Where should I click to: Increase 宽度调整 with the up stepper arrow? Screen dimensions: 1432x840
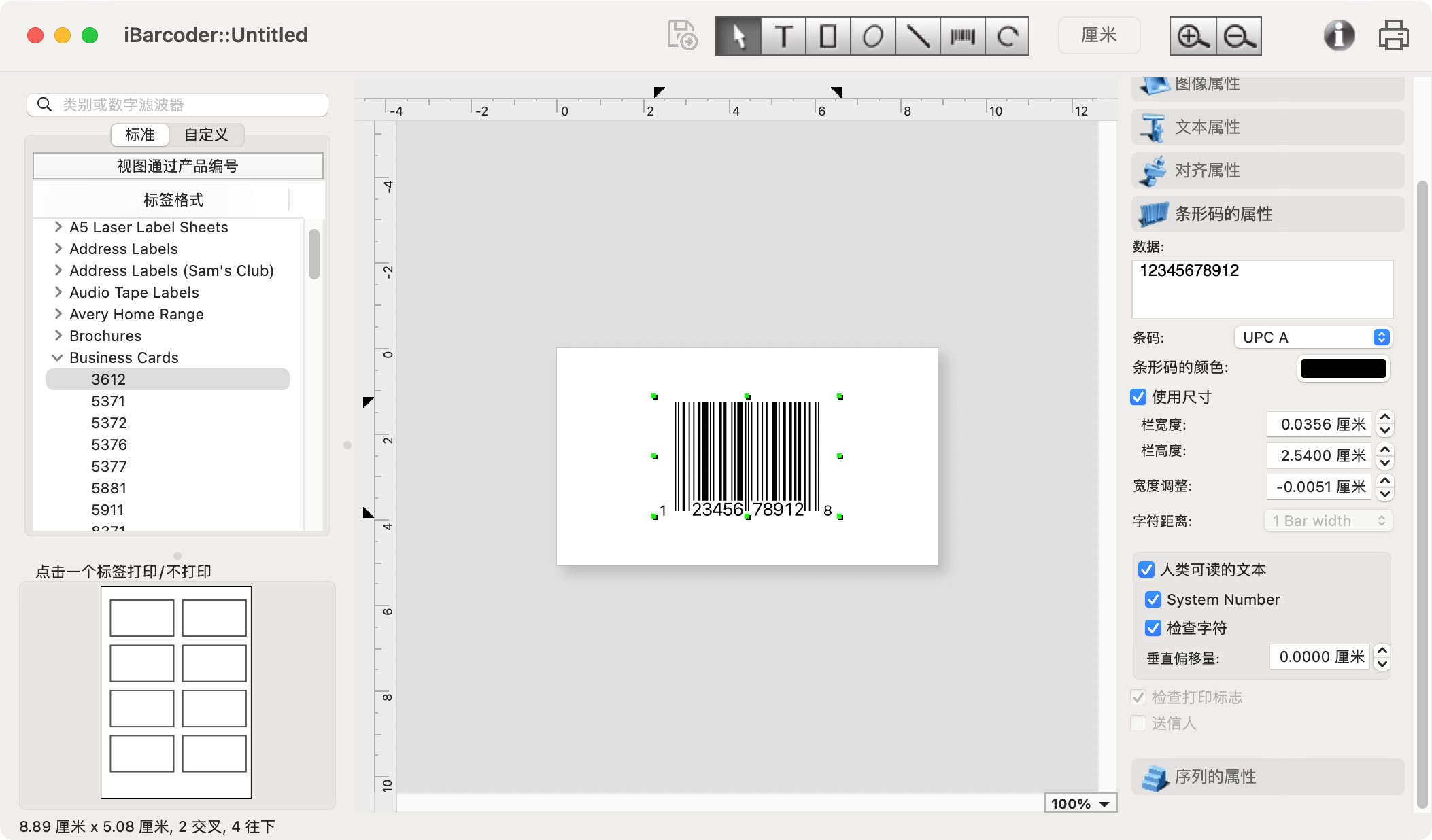click(x=1384, y=480)
